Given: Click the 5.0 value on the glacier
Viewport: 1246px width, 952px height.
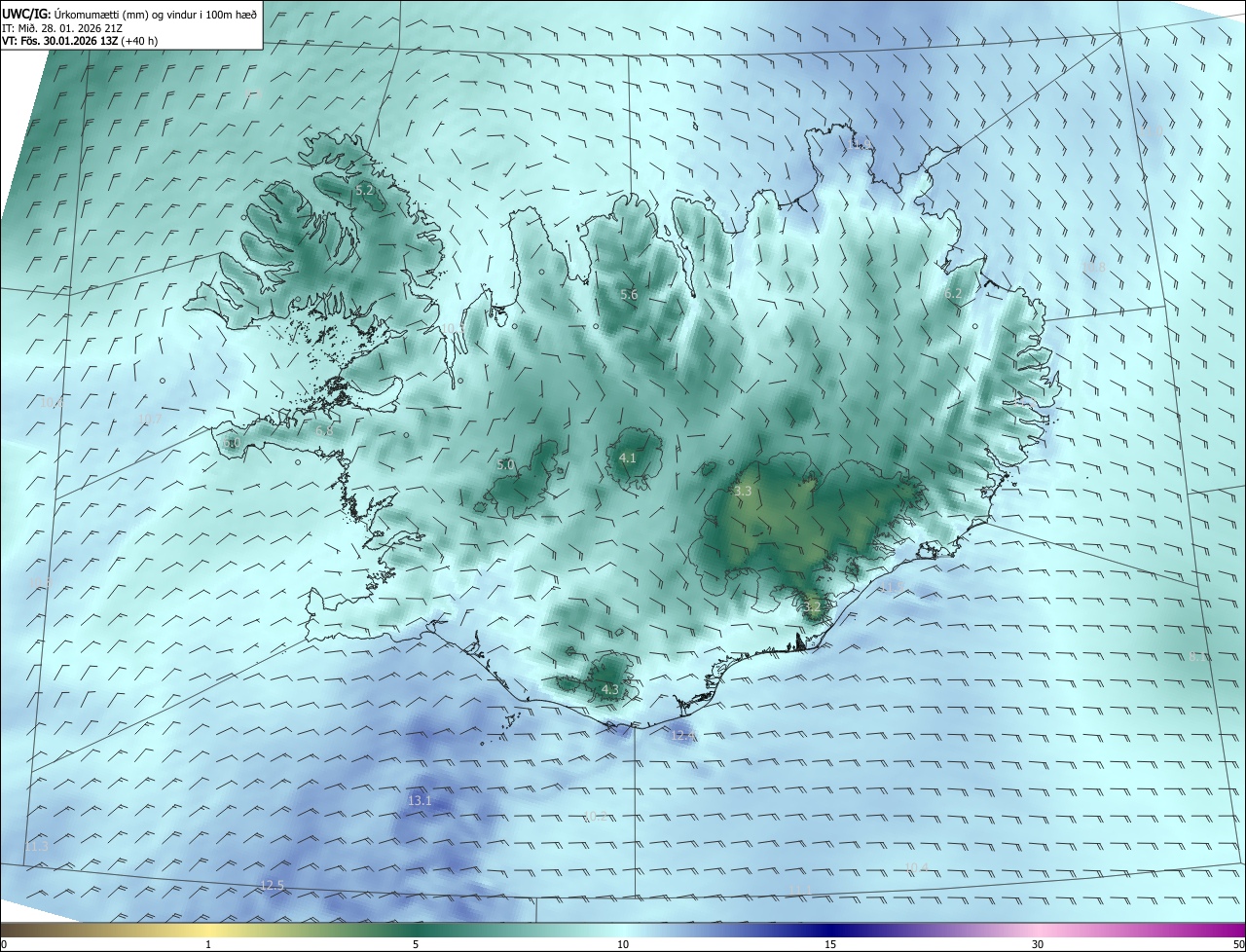Looking at the screenshot, I should [505, 465].
